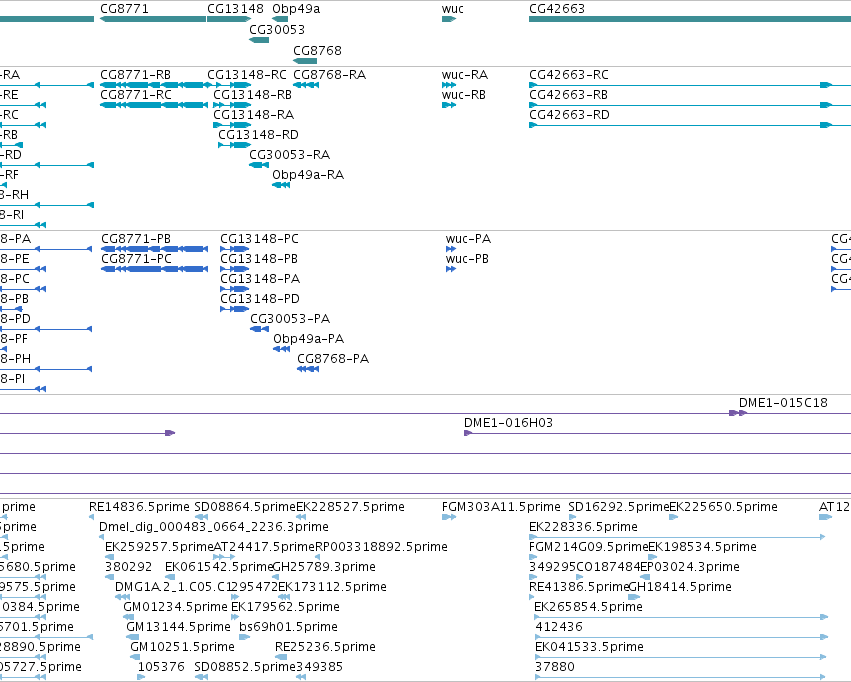
Task: Click the CG8768-PA protein label
Action: 333,359
